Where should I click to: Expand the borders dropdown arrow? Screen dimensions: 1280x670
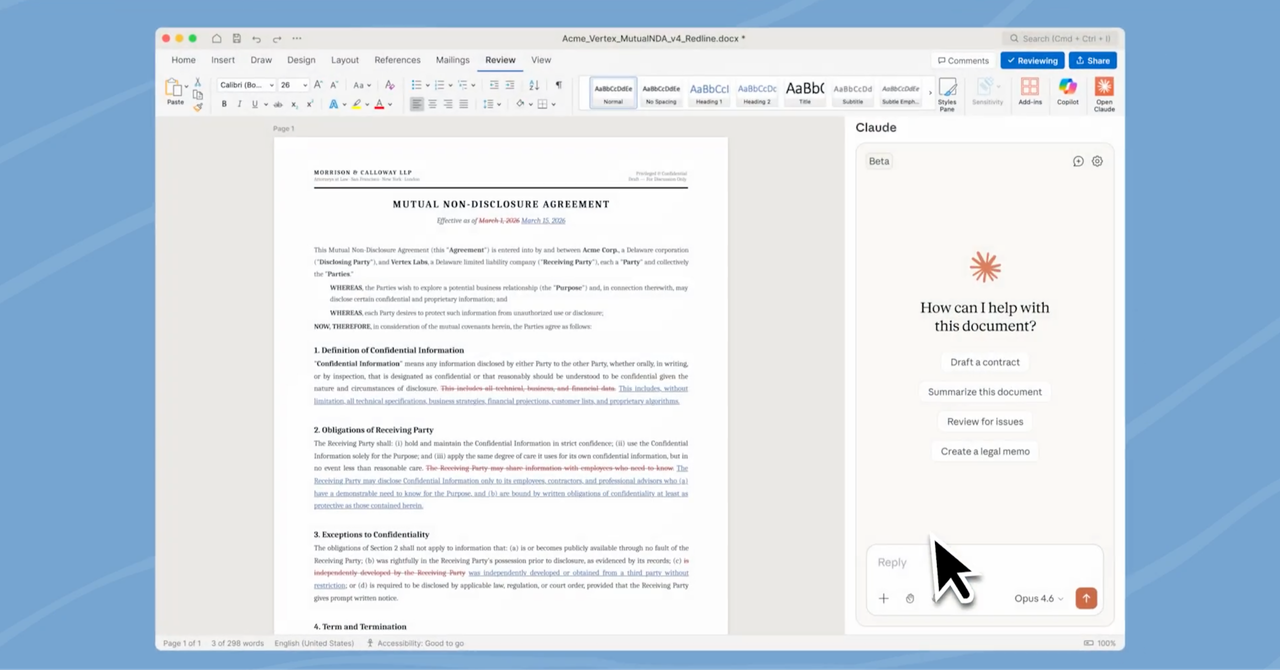(553, 104)
